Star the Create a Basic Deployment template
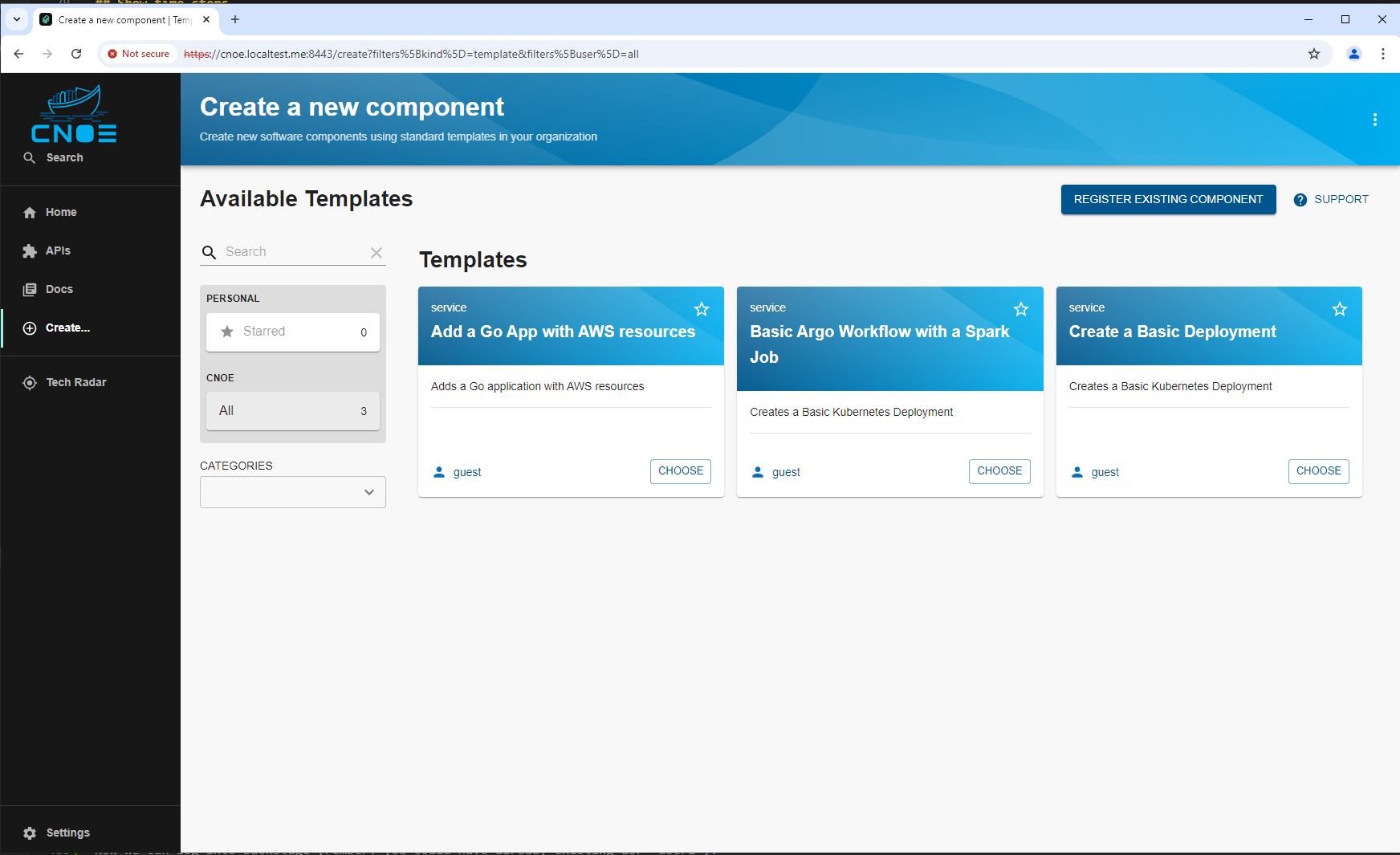 pos(1339,309)
